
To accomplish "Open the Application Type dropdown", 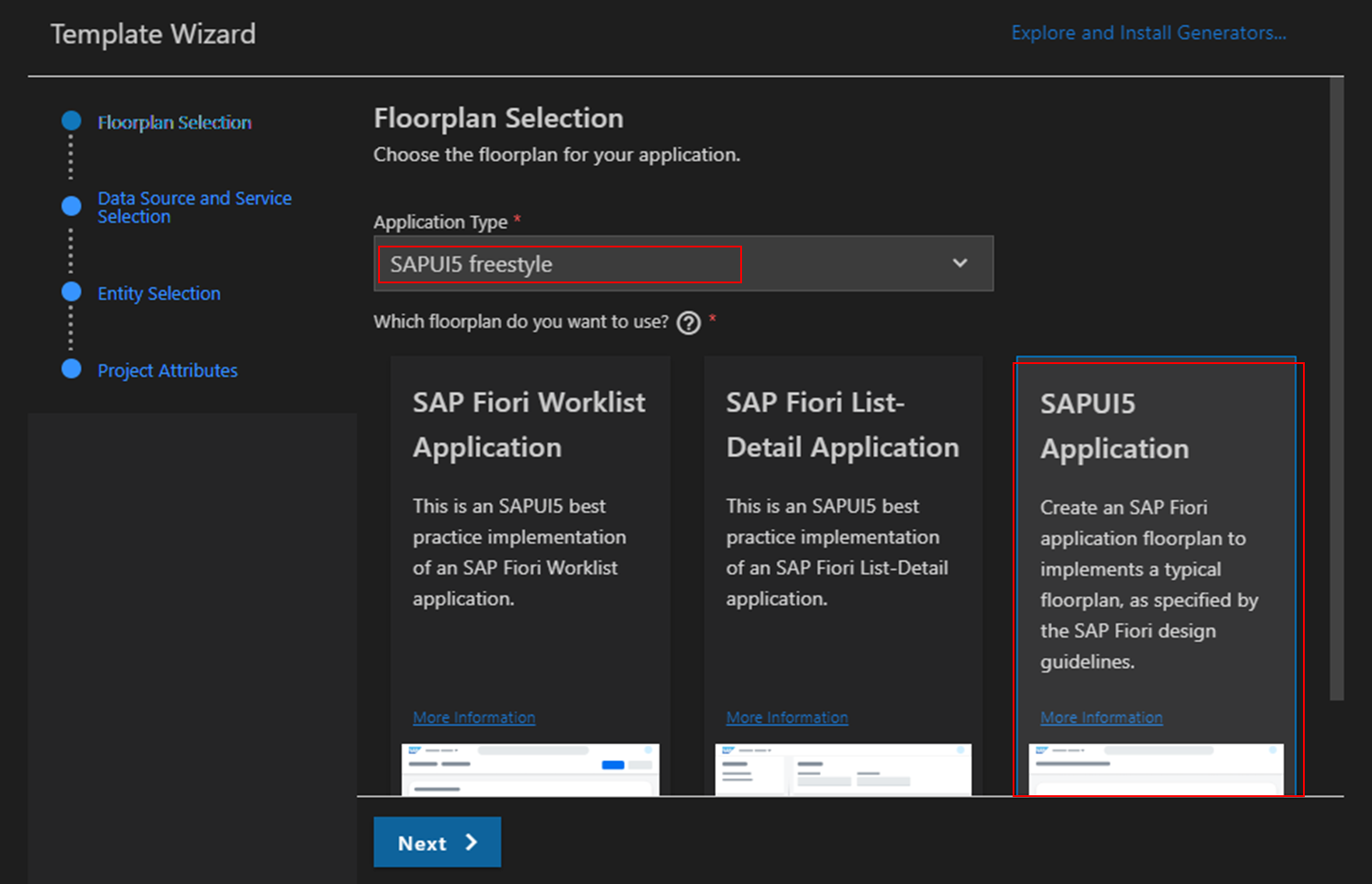I will 683,264.
